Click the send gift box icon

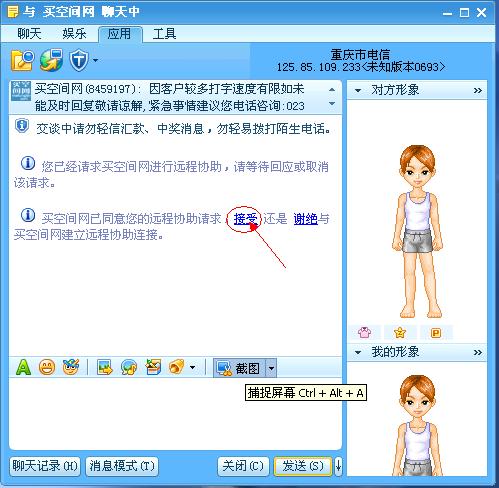click(x=153, y=367)
